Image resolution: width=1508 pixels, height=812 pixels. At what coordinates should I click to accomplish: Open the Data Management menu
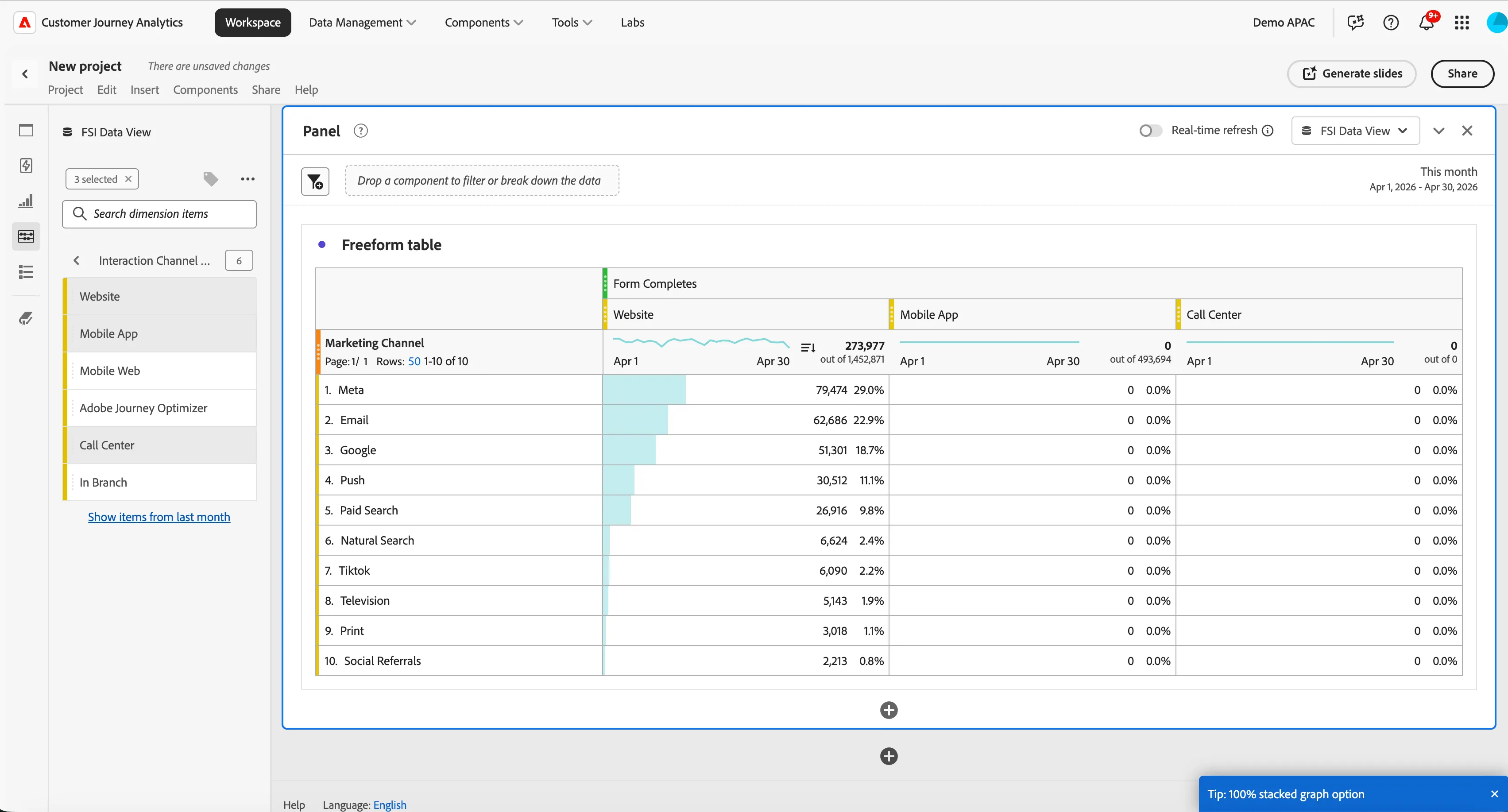362,22
